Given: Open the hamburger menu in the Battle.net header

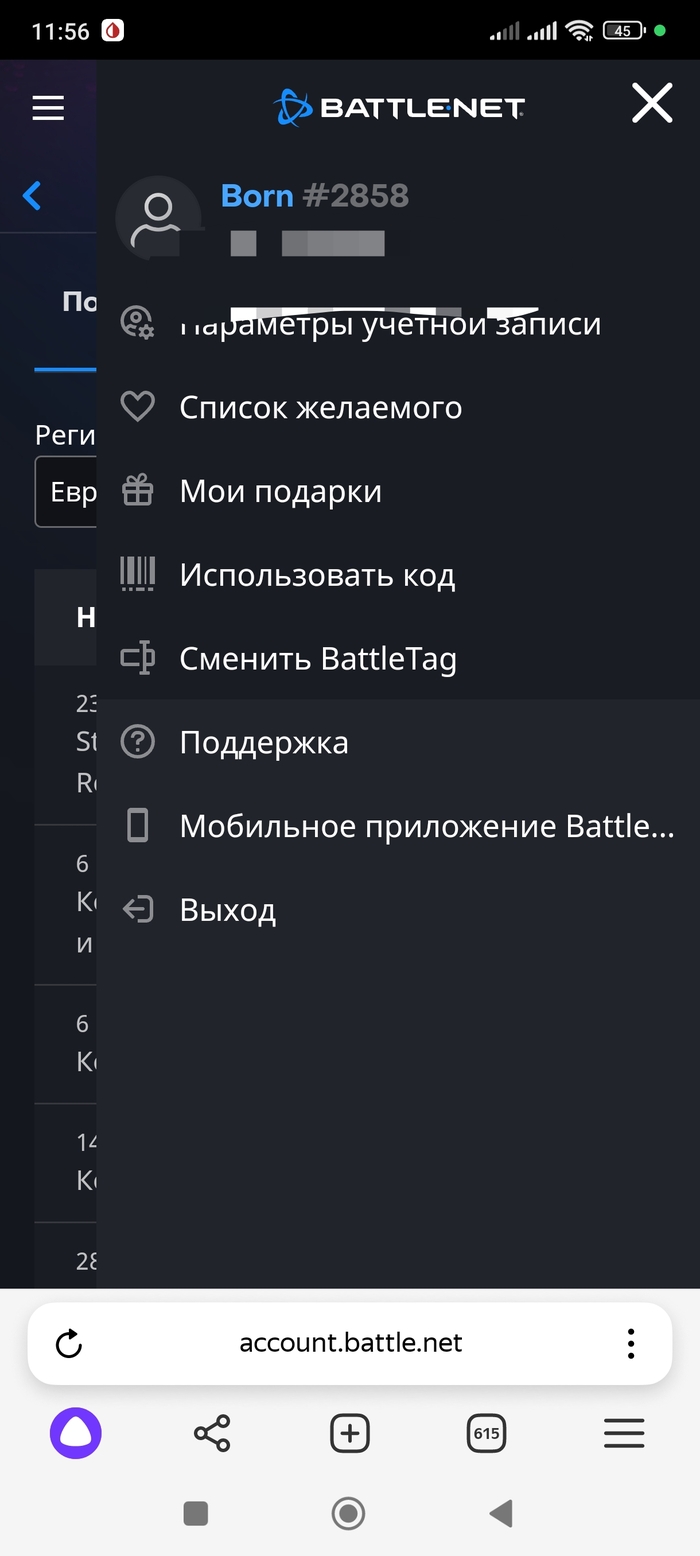Looking at the screenshot, I should coord(48,107).
